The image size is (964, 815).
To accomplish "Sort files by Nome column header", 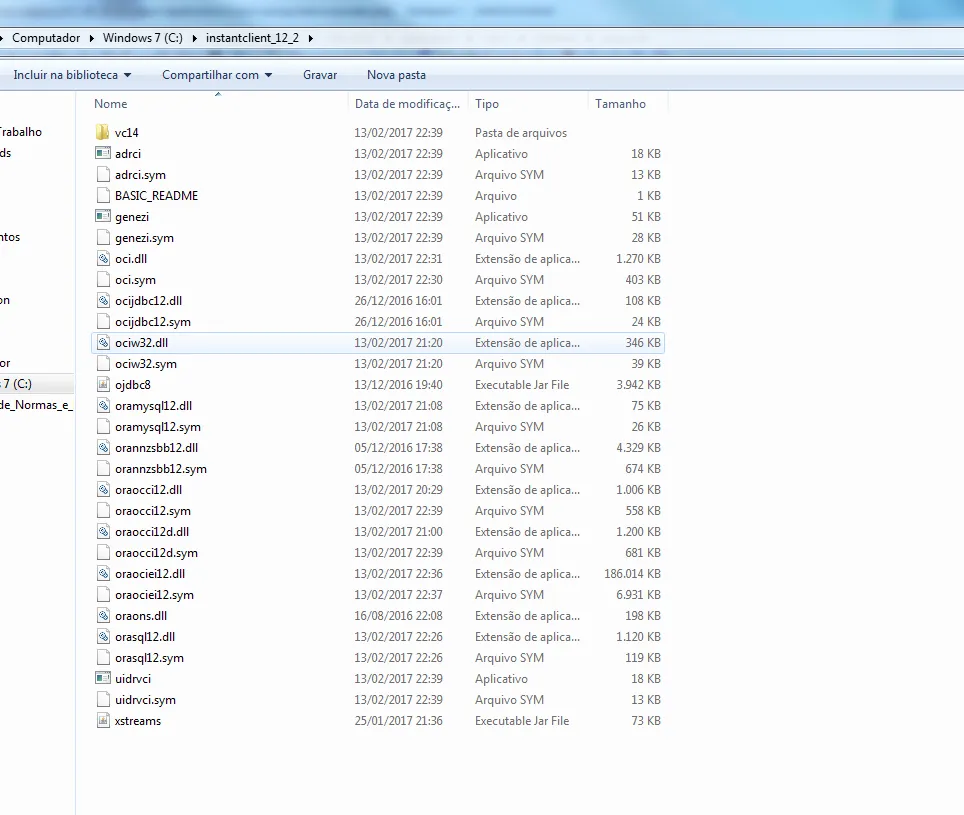I will point(218,104).
